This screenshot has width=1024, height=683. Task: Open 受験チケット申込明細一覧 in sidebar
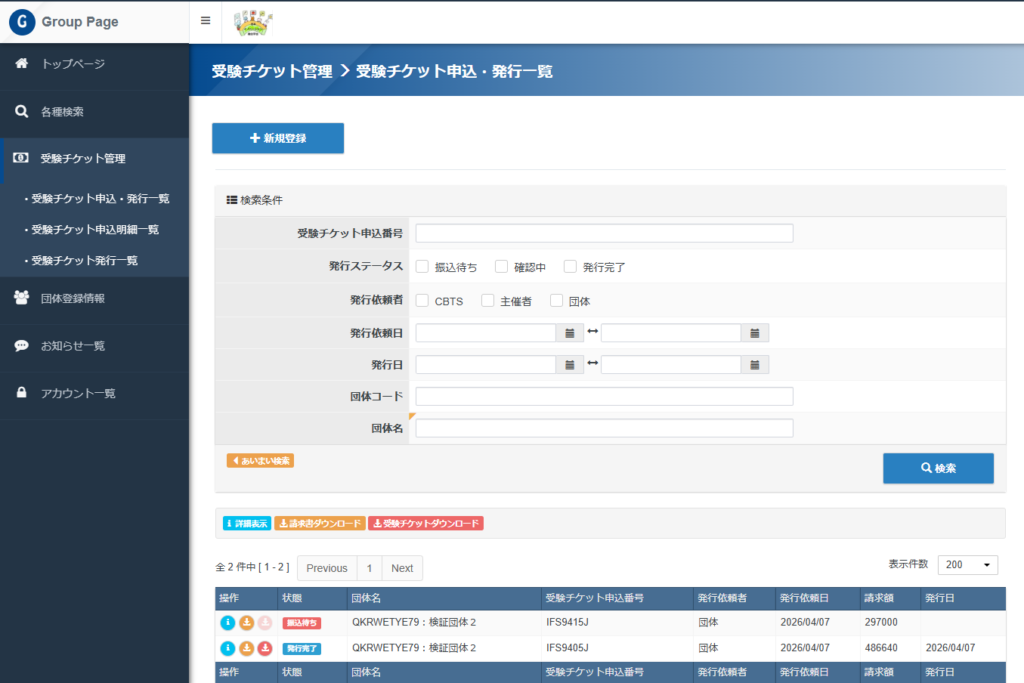pyautogui.click(x=95, y=230)
